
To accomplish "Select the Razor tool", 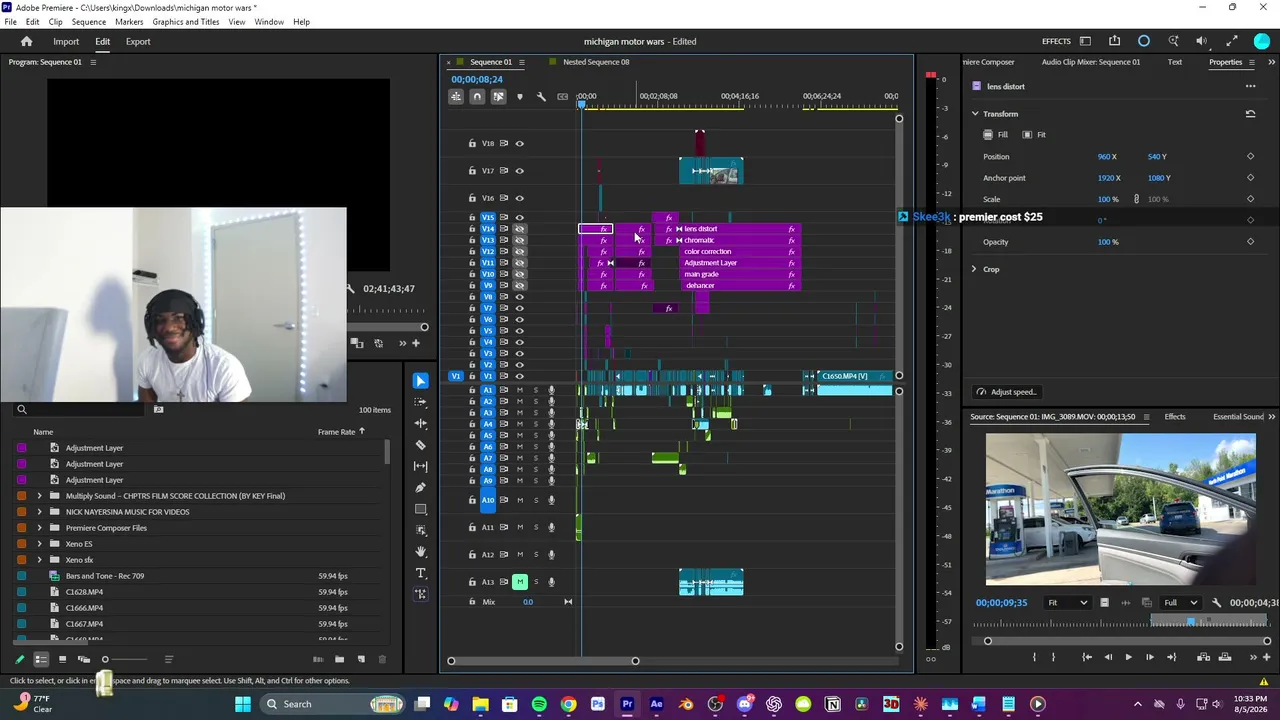I will click(421, 445).
